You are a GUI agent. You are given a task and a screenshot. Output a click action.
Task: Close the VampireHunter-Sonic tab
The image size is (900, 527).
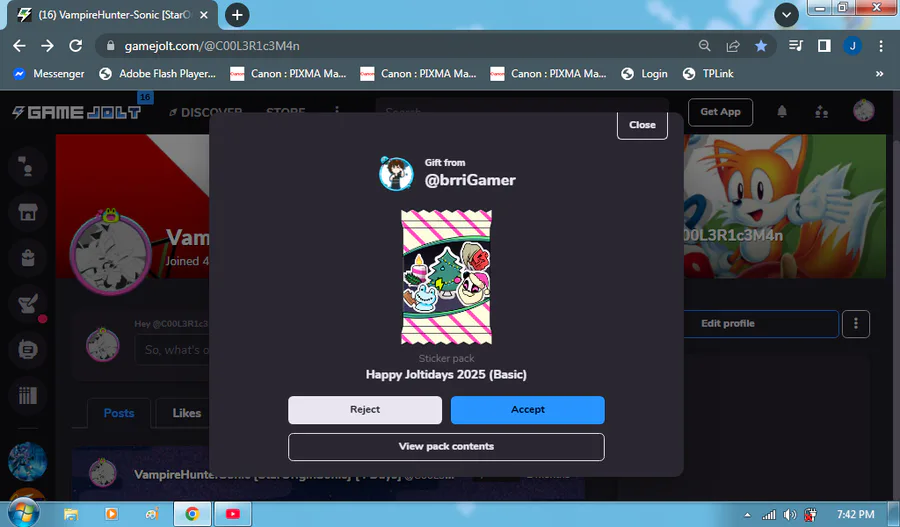tap(204, 15)
